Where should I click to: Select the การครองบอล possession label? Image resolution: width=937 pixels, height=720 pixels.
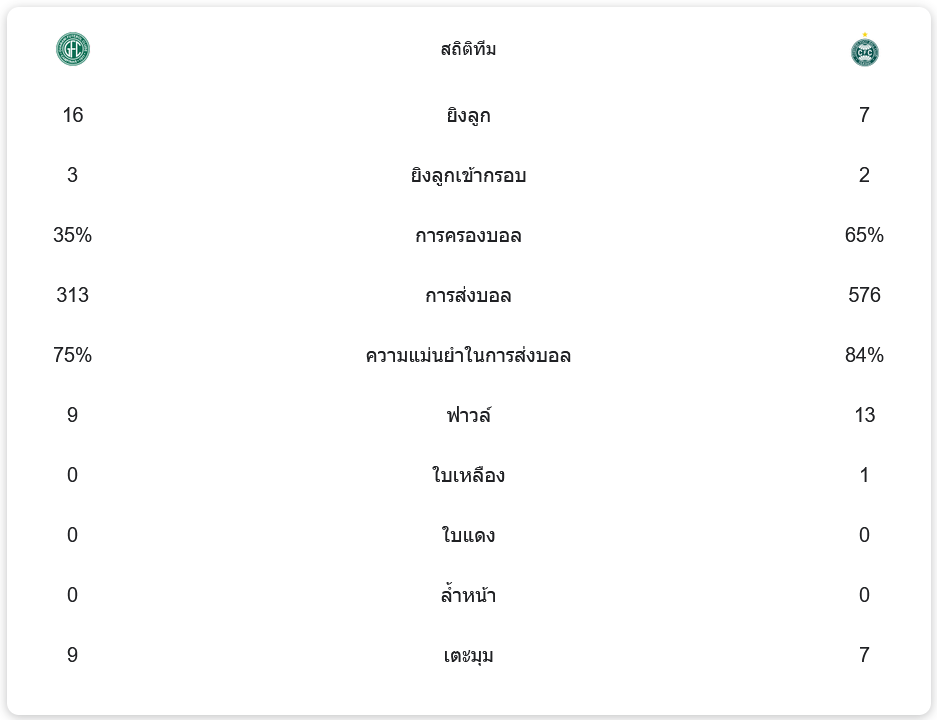pos(468,236)
